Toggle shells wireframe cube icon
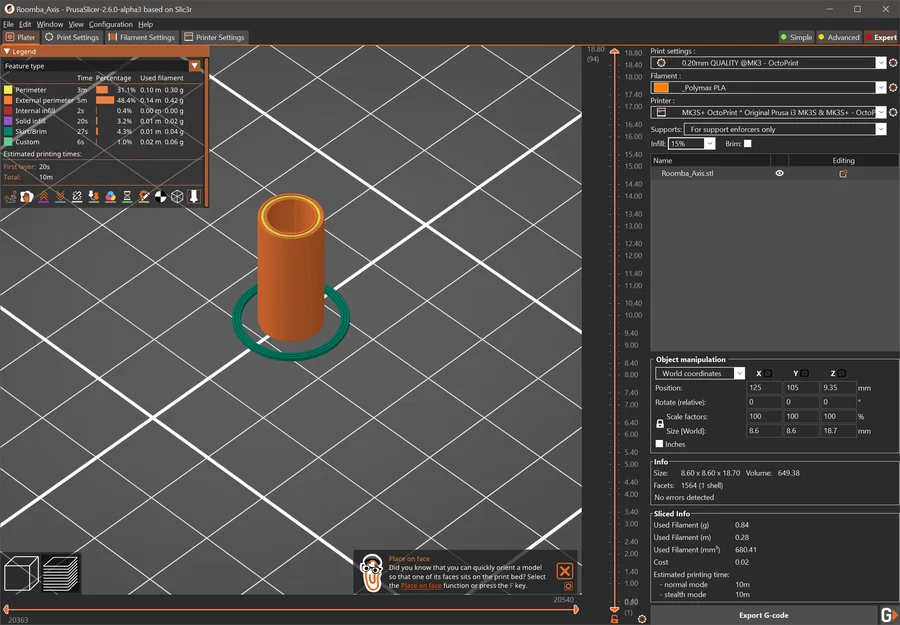This screenshot has height=625, width=900. [x=177, y=197]
